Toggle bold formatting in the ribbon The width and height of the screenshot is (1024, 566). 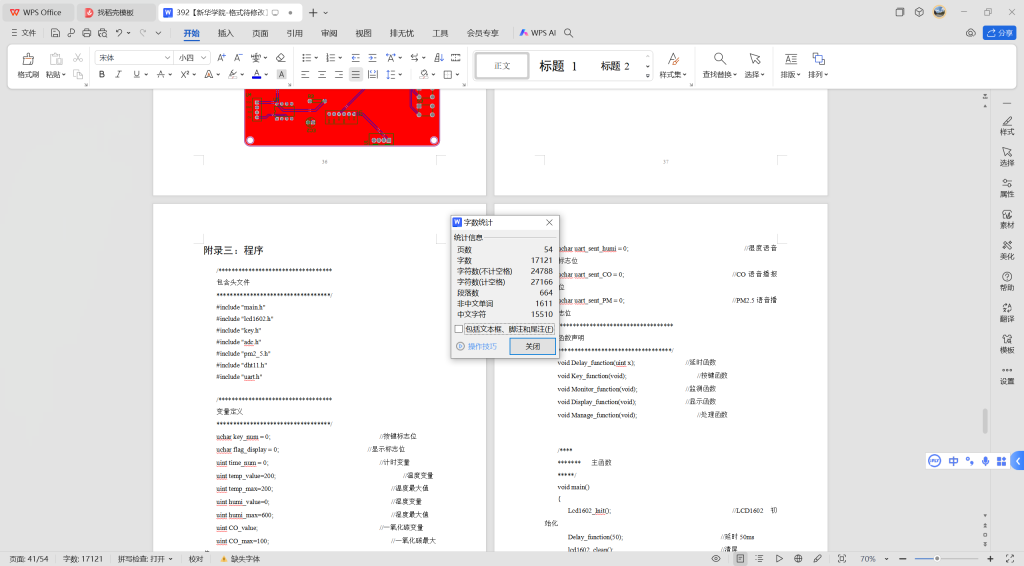pyautogui.click(x=102, y=75)
